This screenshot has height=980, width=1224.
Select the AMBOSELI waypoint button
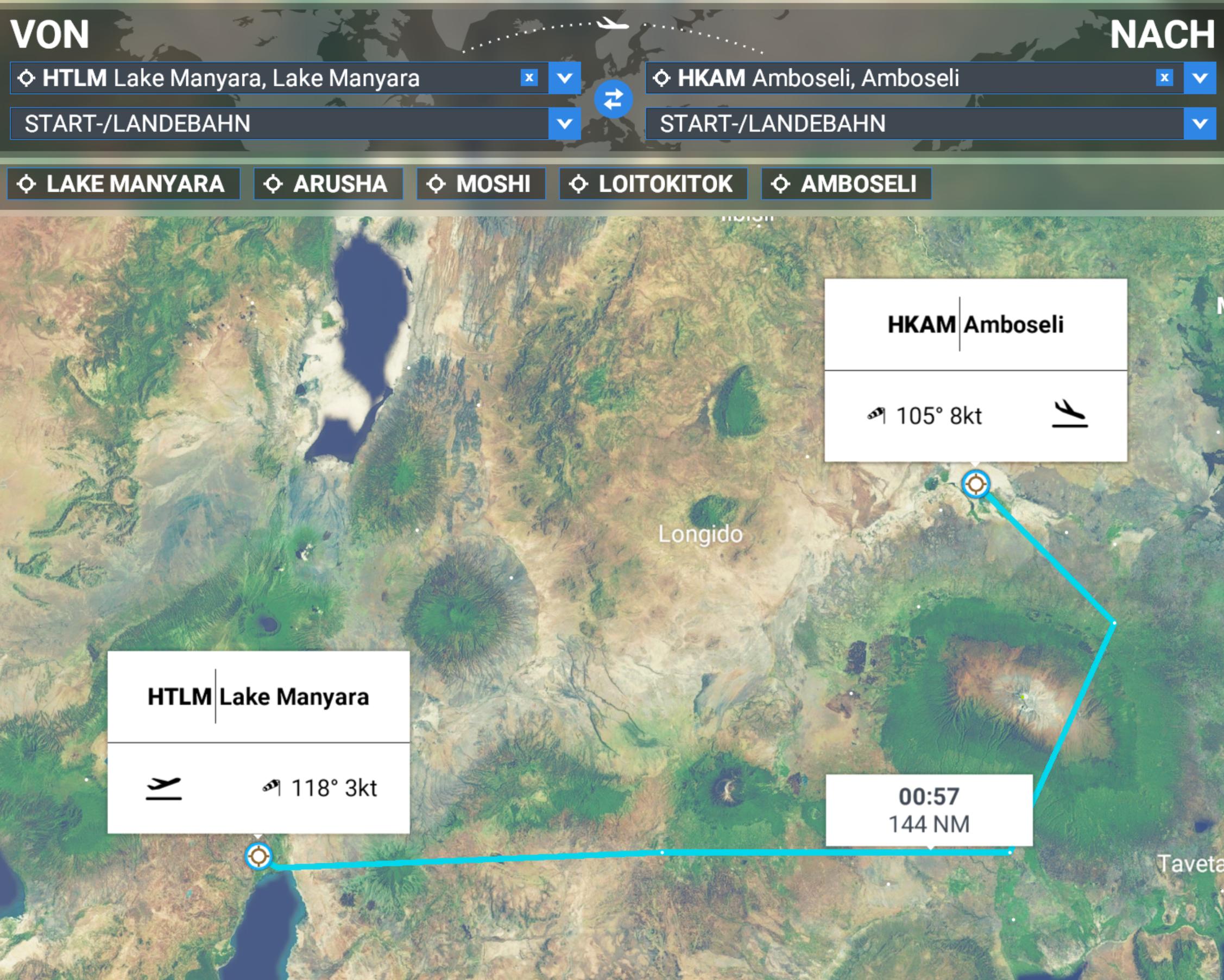coord(846,184)
